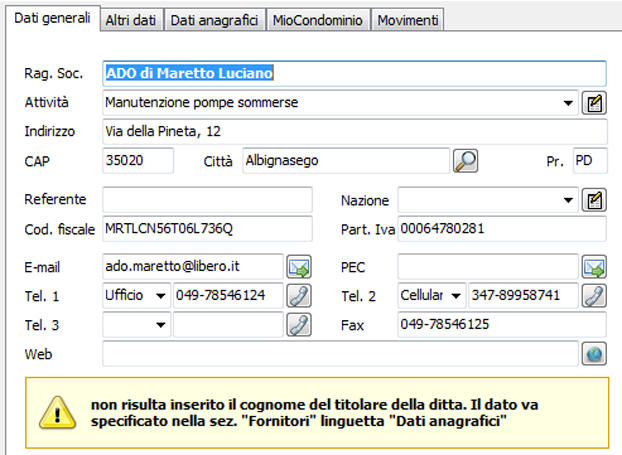
Task: Click the CAP field showing 35020
Action: [138, 161]
